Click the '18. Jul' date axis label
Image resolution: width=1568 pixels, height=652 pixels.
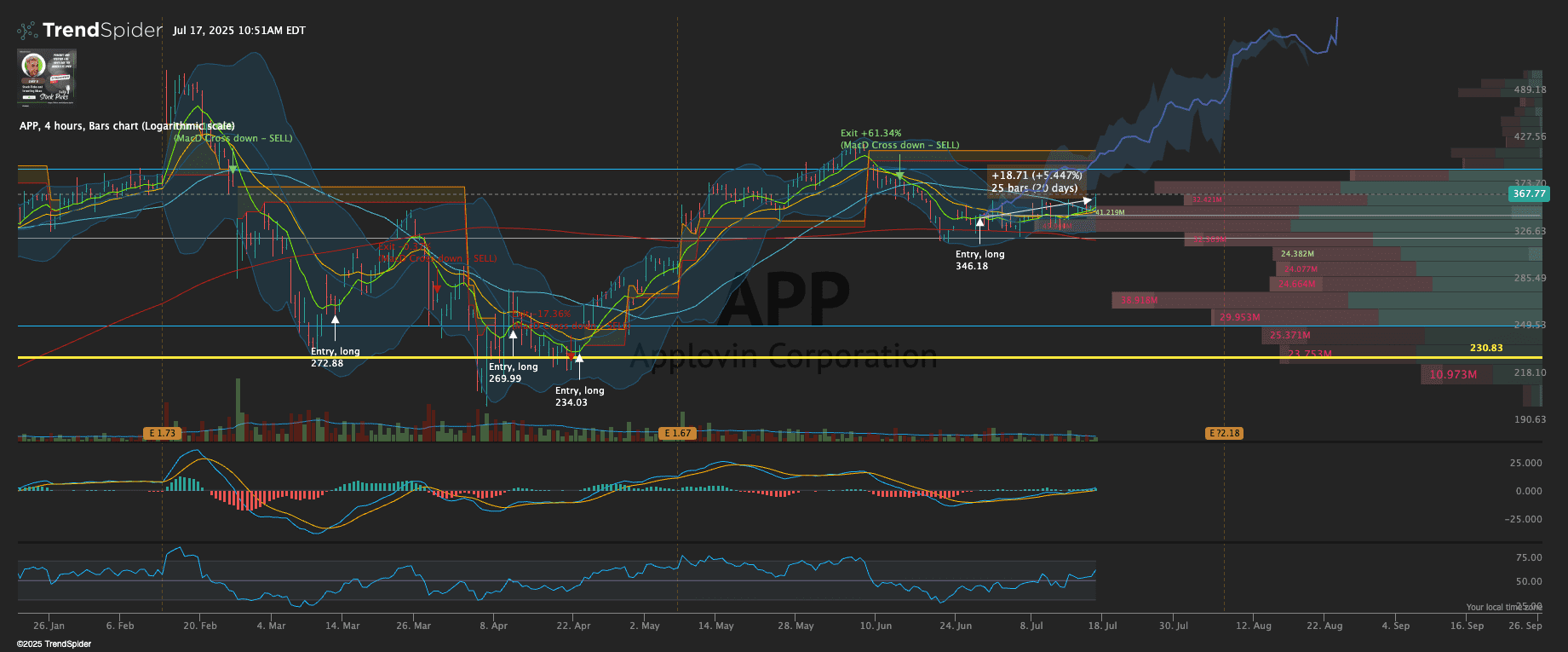click(x=1102, y=626)
